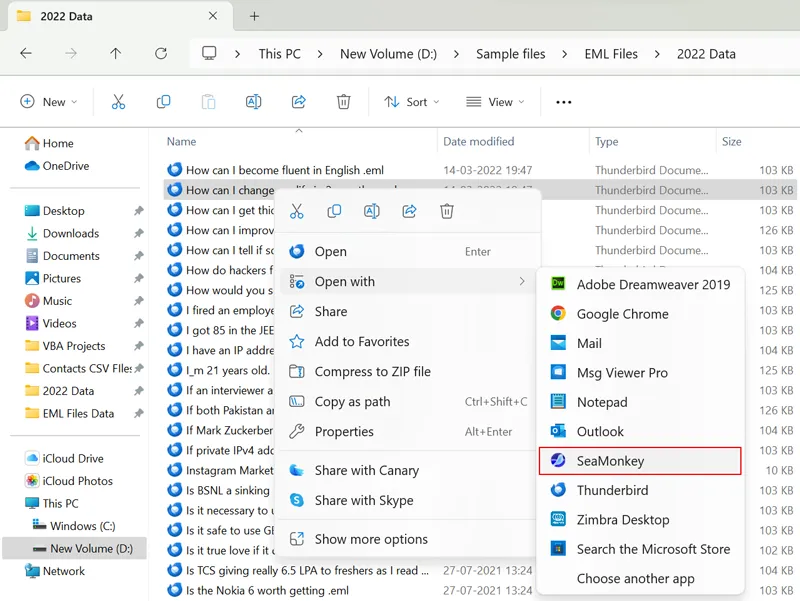The image size is (800, 601).
Task: Click the chevron after This PC in the address bar
Action: 319,54
